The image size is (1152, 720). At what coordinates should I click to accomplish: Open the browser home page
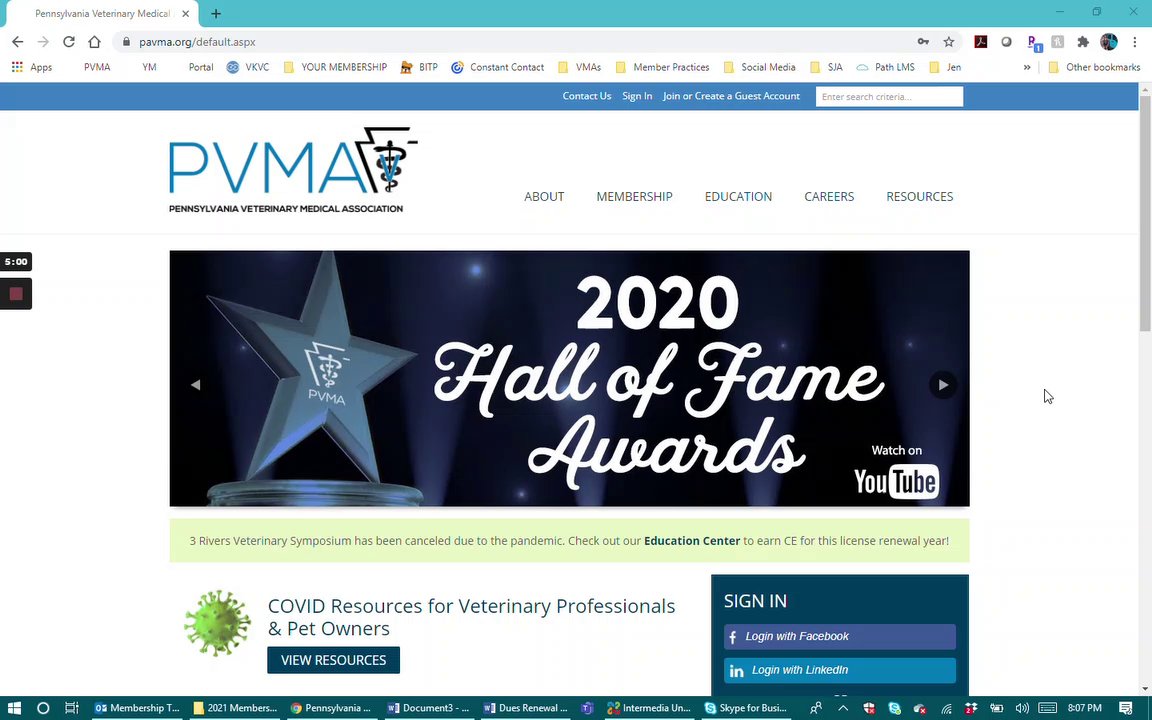(94, 42)
